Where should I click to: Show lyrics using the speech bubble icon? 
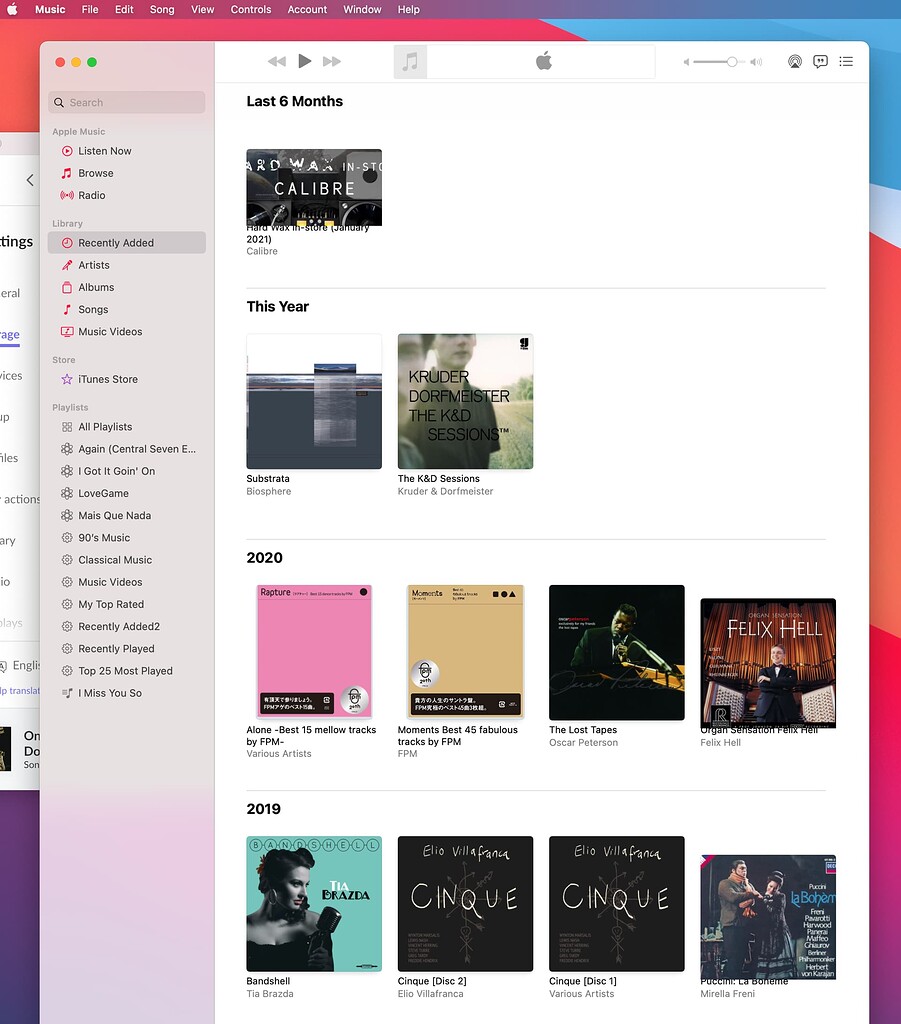820,61
